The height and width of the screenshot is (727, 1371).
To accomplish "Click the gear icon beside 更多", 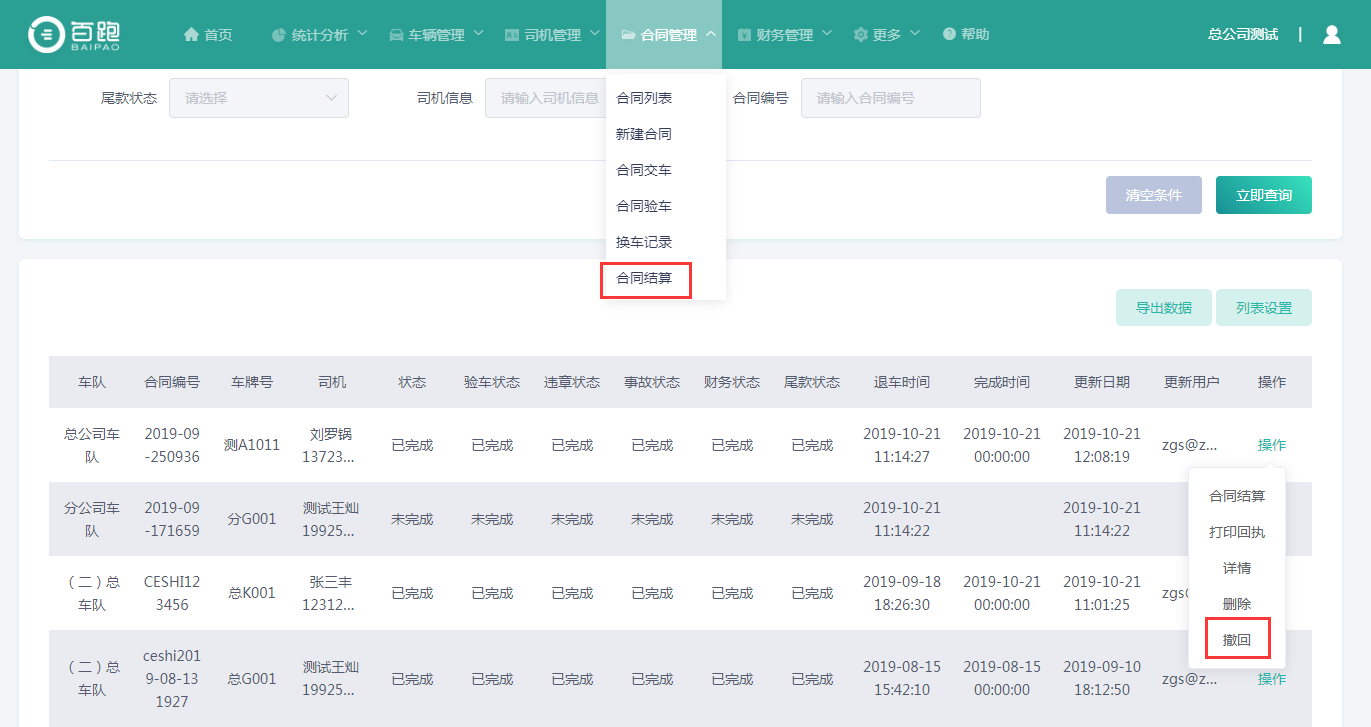I will tap(860, 35).
